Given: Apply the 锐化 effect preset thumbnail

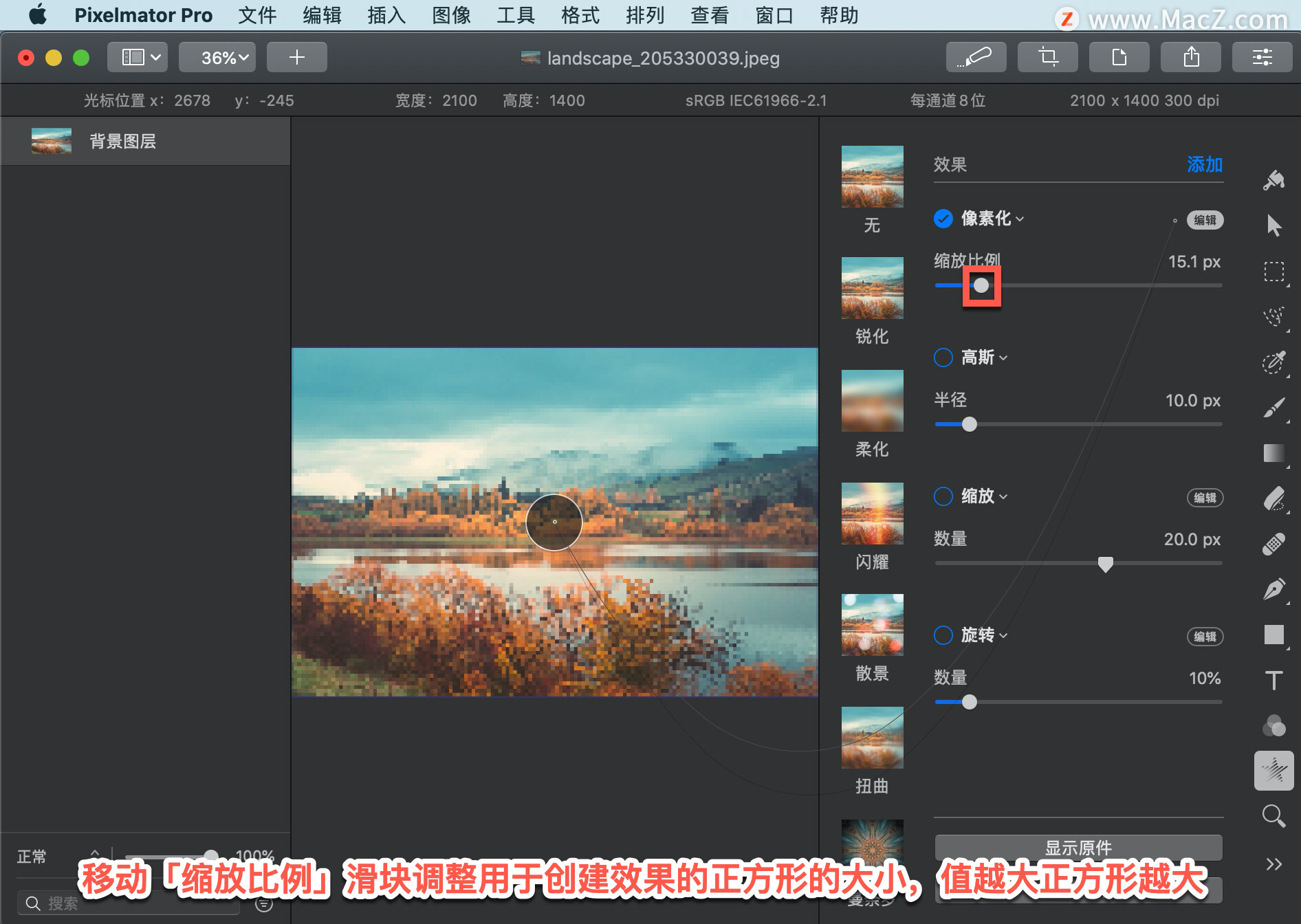Looking at the screenshot, I should [872, 288].
